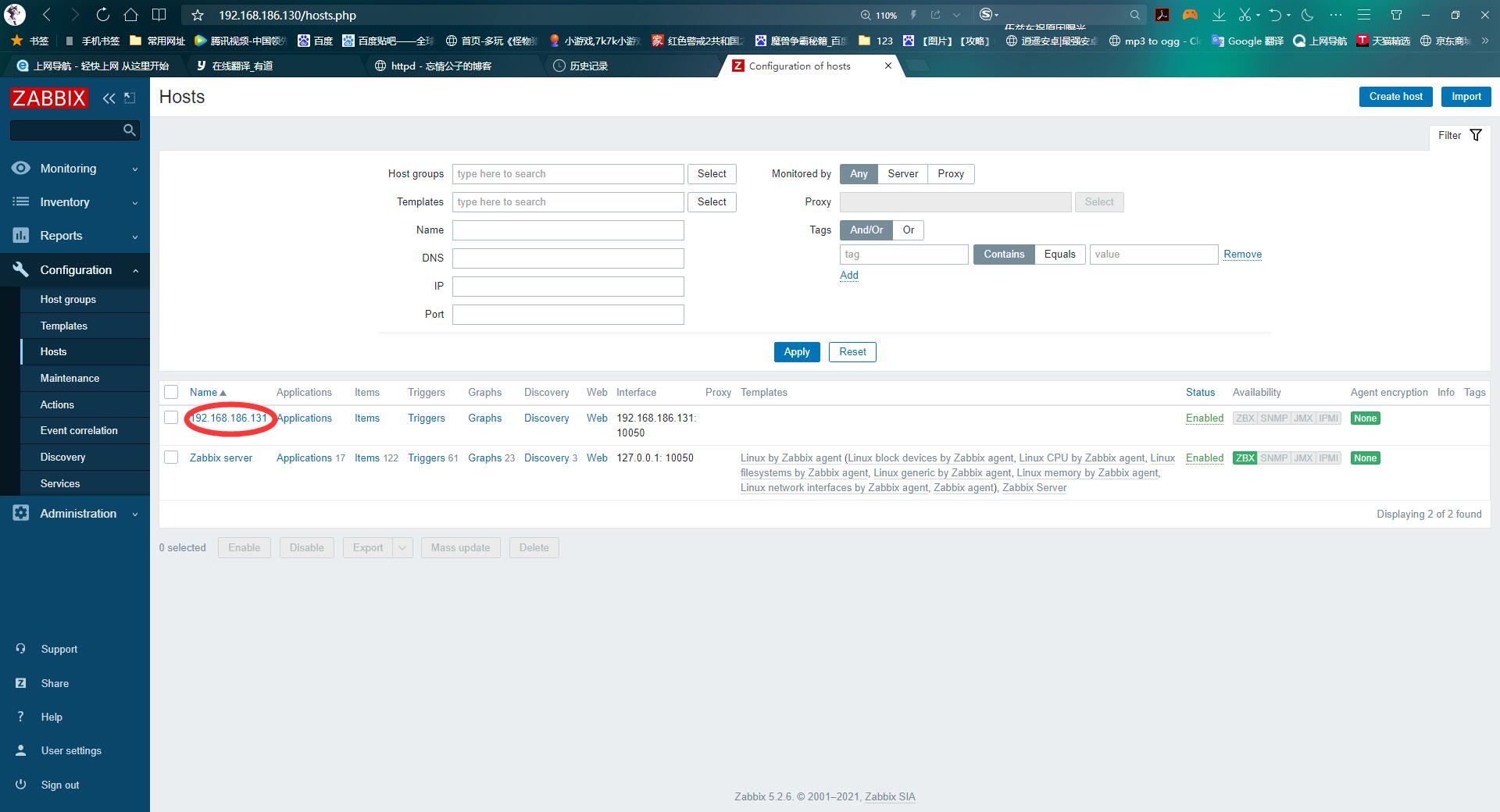Select 'Contains' tag operator
This screenshot has height=812, width=1500.
1004,255
